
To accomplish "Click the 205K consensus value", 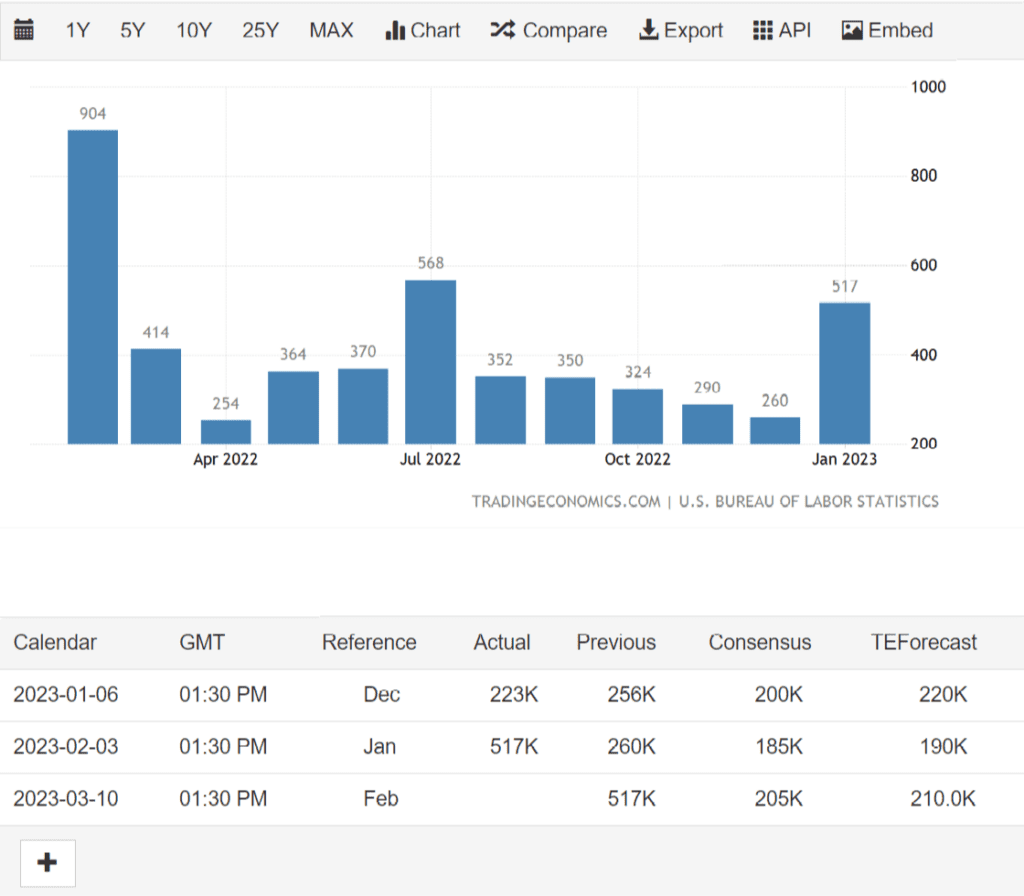I will (x=778, y=799).
